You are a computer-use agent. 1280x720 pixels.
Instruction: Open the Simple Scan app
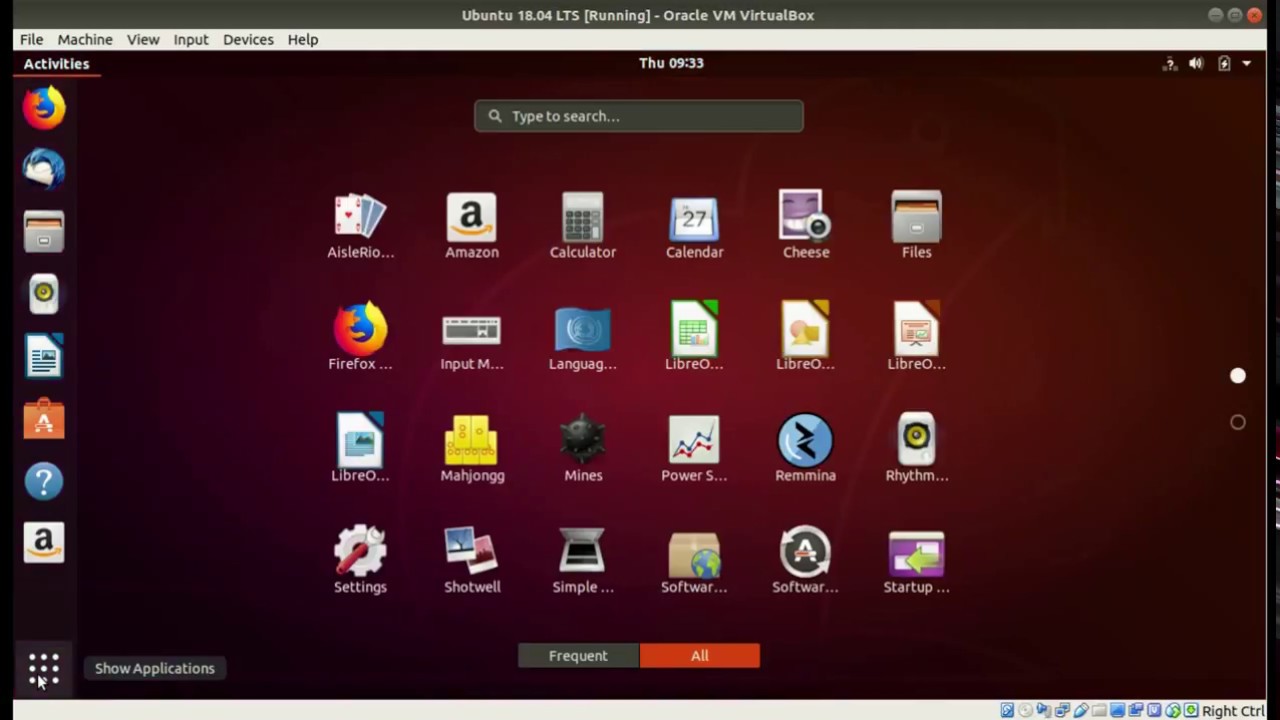583,560
